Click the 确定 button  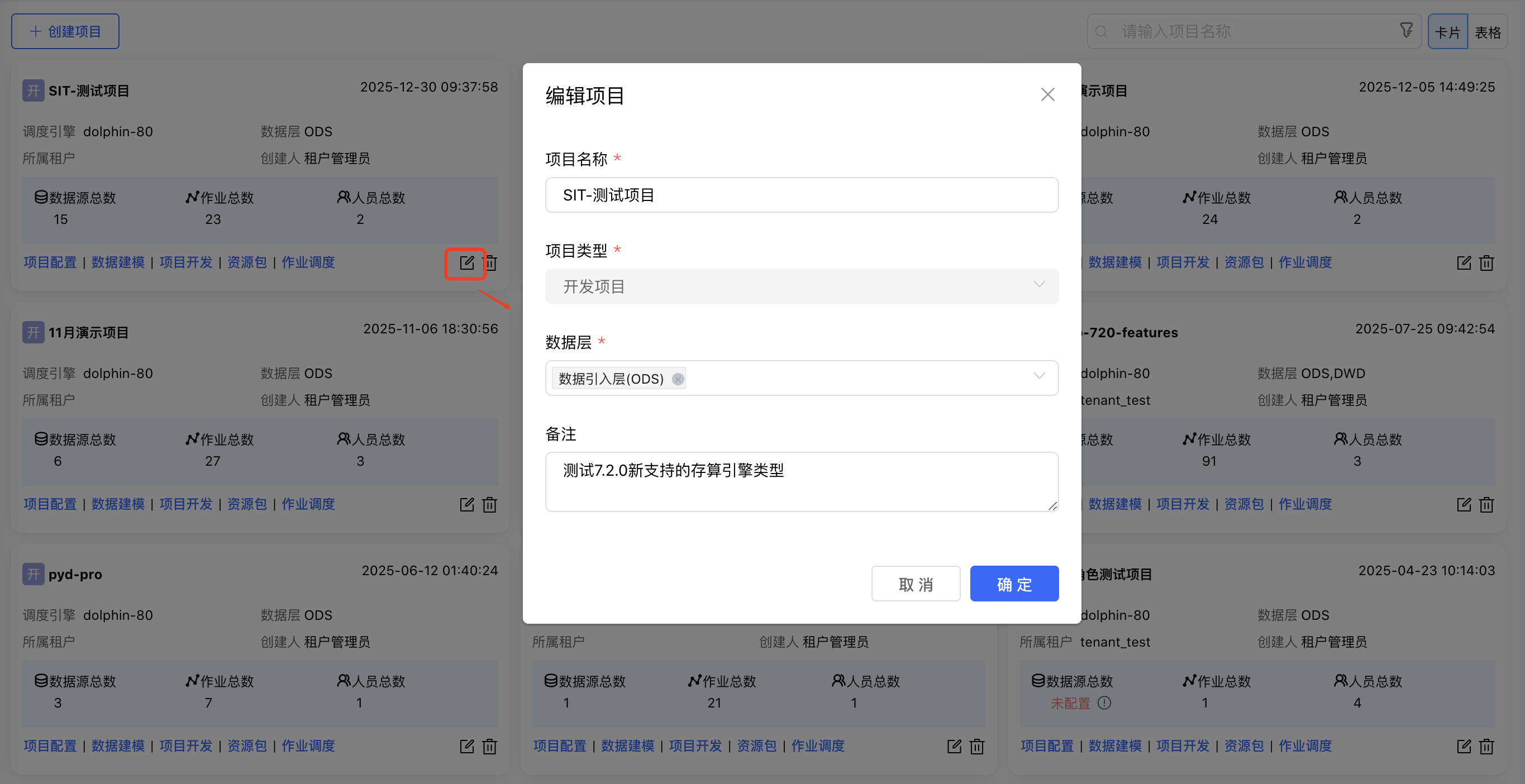[1013, 584]
